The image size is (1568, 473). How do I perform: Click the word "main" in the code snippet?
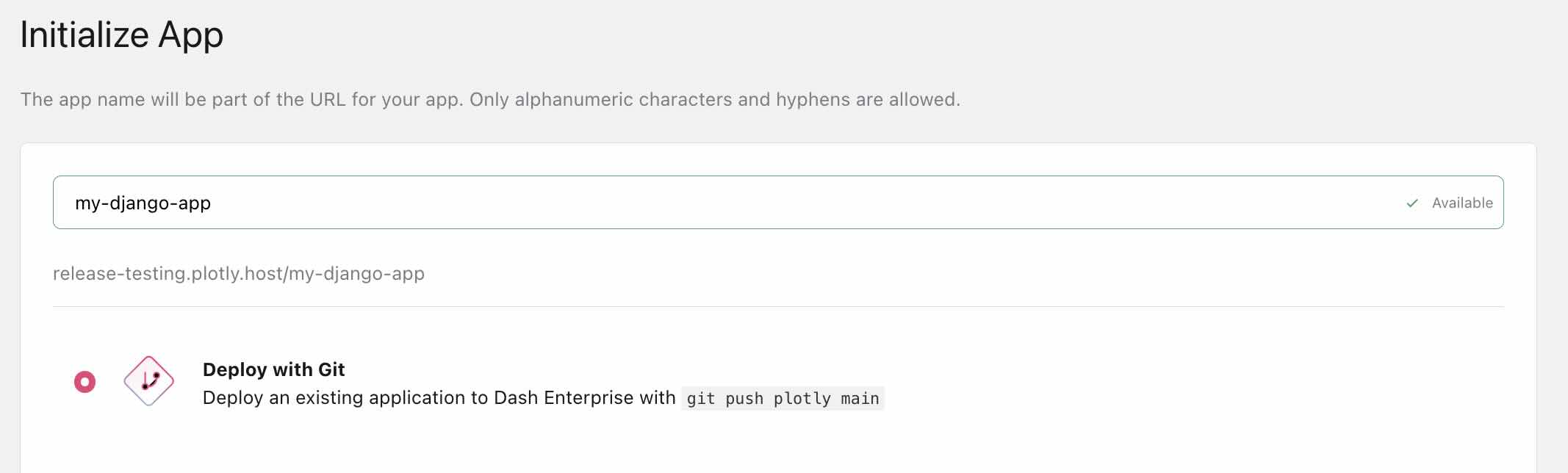(x=860, y=398)
